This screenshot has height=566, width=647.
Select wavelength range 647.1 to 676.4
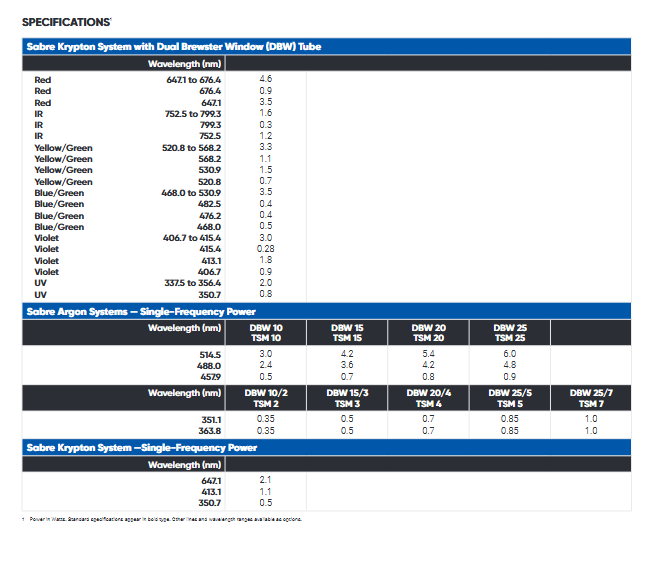(x=194, y=80)
